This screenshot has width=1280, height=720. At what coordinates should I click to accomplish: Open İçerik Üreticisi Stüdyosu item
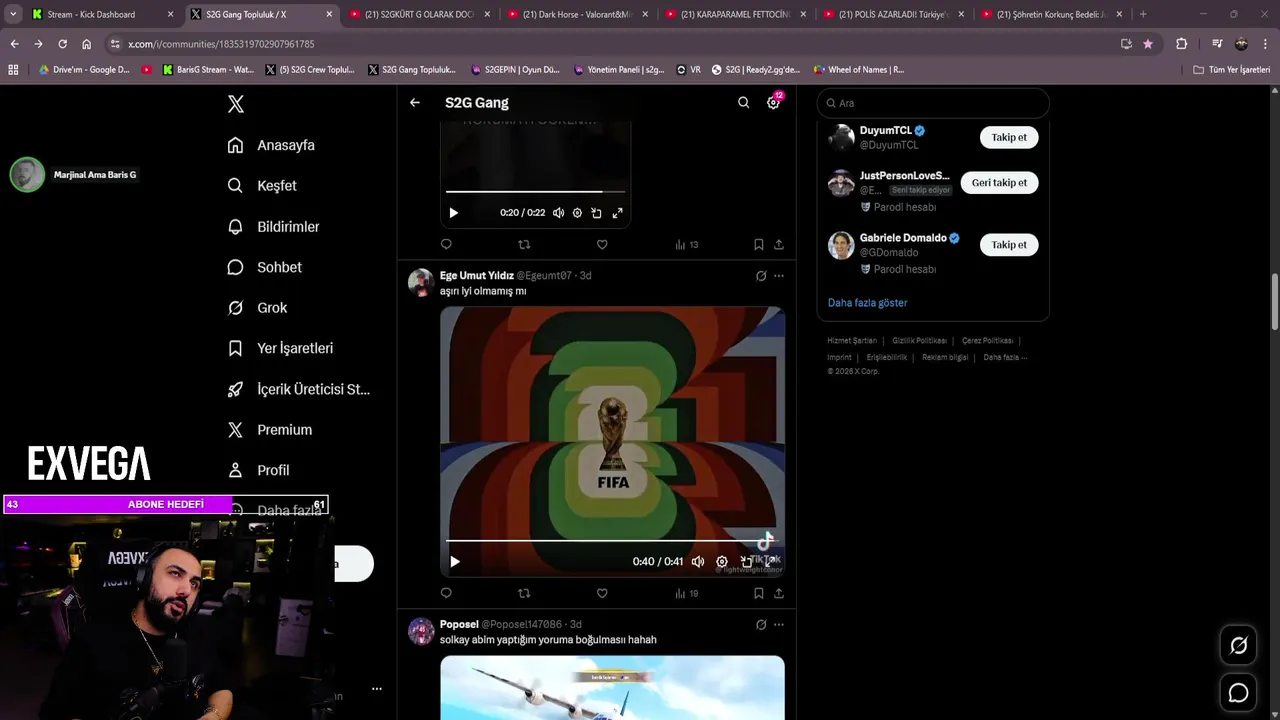(299, 389)
